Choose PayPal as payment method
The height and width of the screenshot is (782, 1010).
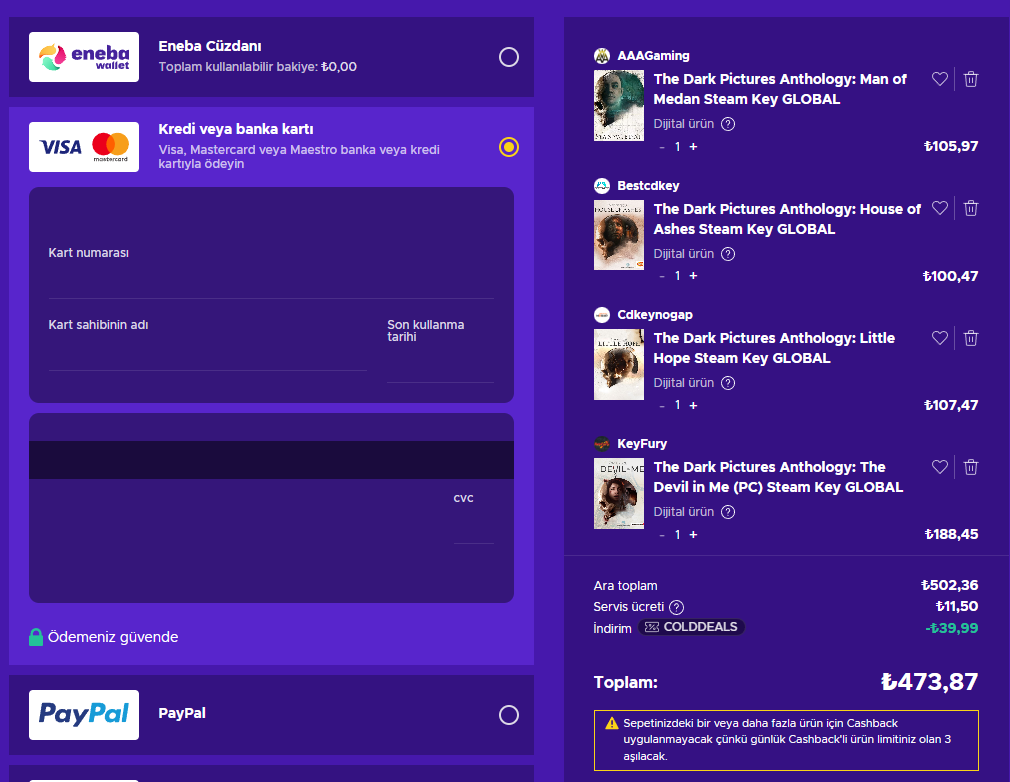pyautogui.click(x=509, y=715)
